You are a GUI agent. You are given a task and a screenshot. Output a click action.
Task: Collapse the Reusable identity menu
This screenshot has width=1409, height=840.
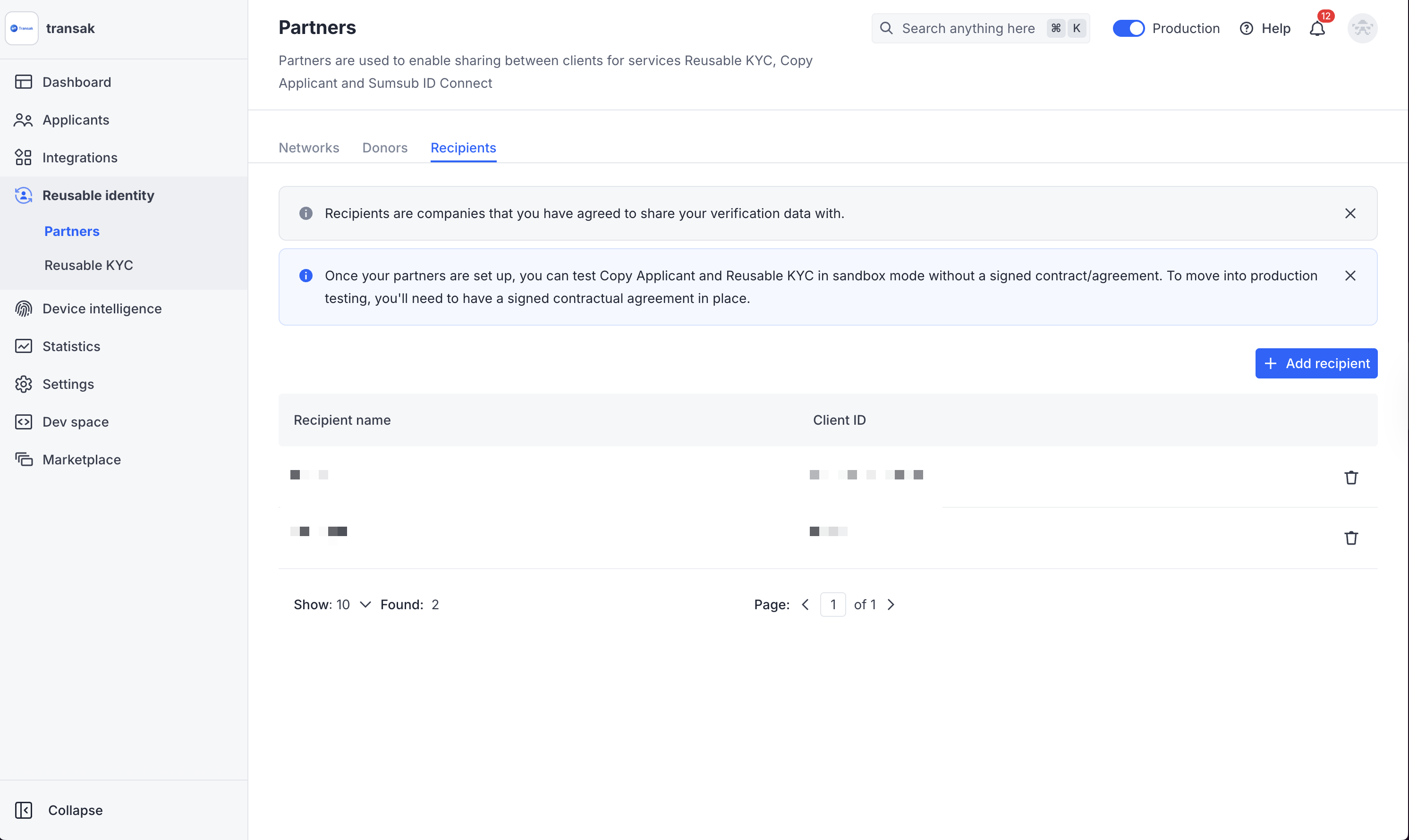(98, 195)
